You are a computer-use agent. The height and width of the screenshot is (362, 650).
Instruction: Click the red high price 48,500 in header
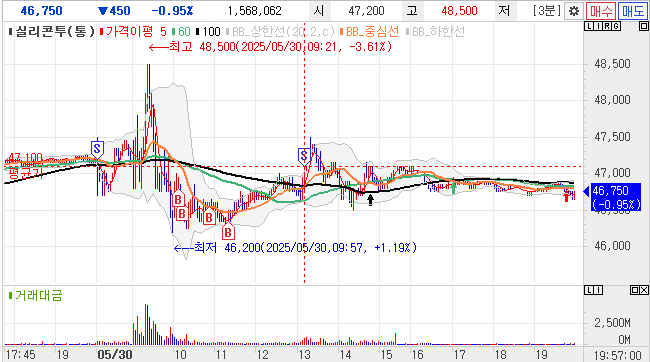point(459,10)
